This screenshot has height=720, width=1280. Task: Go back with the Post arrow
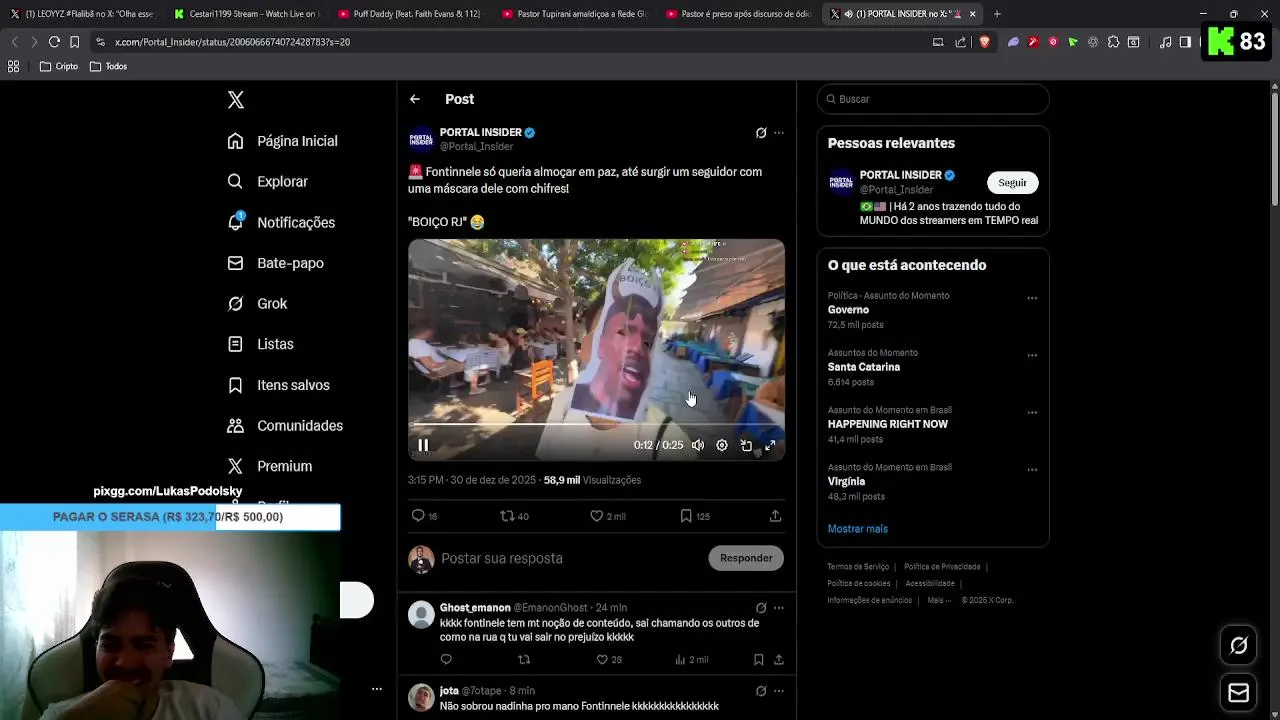(415, 99)
